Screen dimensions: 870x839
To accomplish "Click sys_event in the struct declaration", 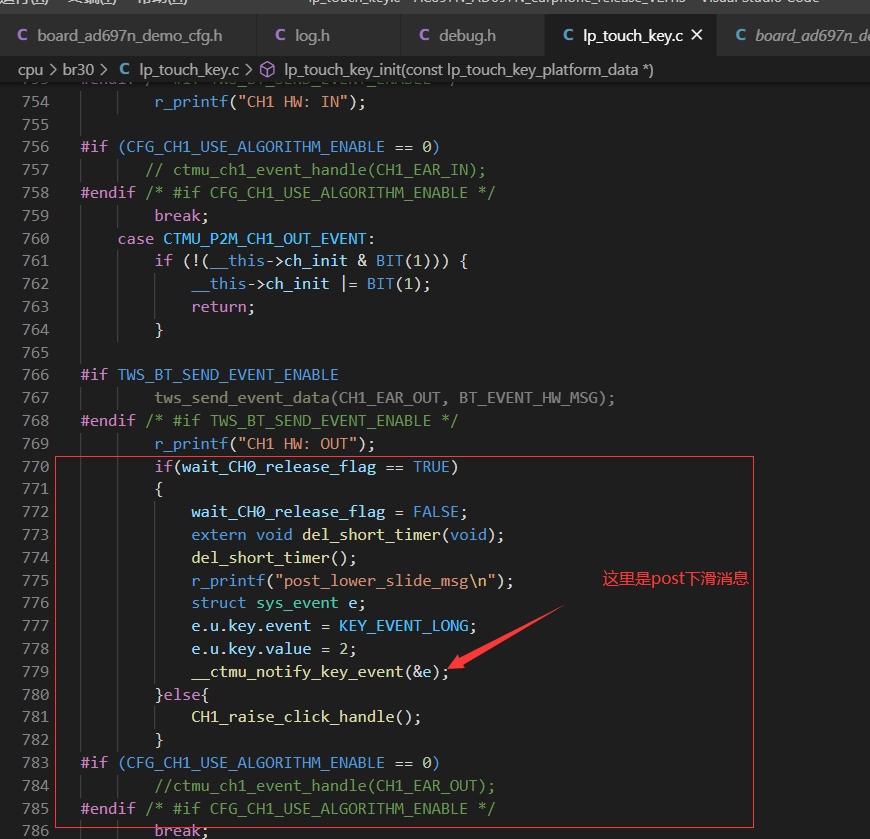I will 297,603.
